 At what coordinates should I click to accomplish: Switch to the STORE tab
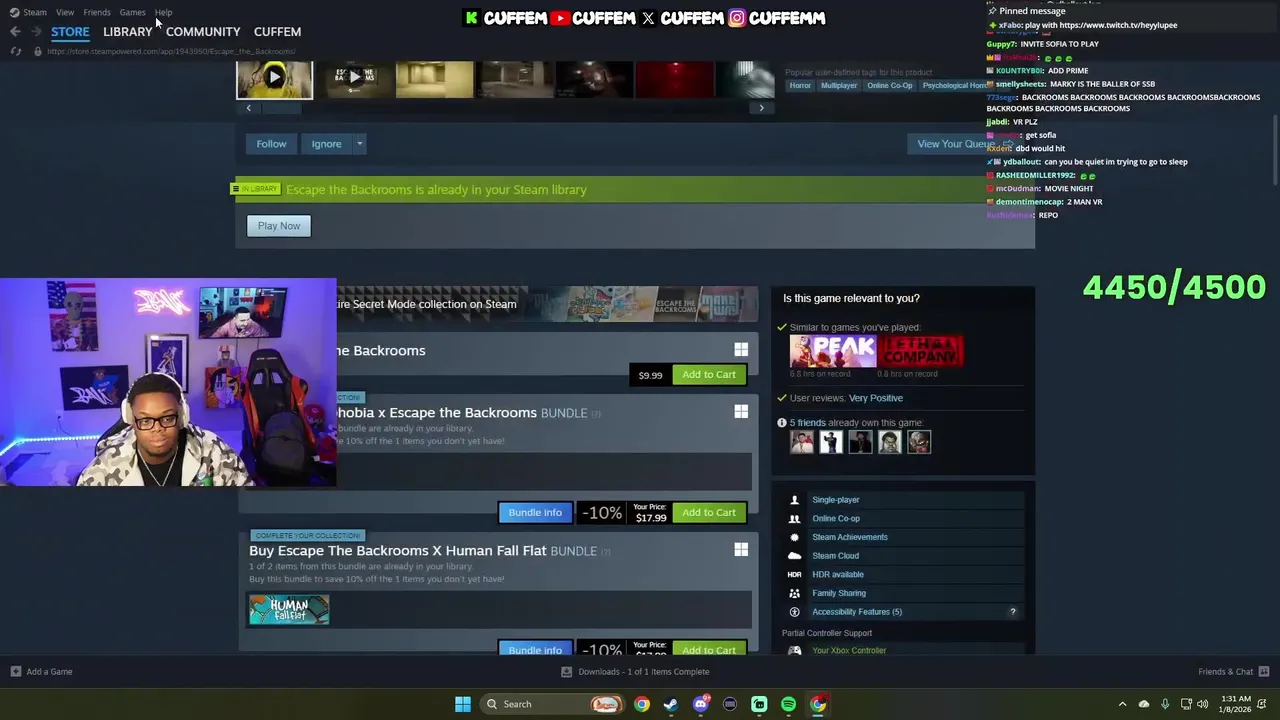click(70, 32)
